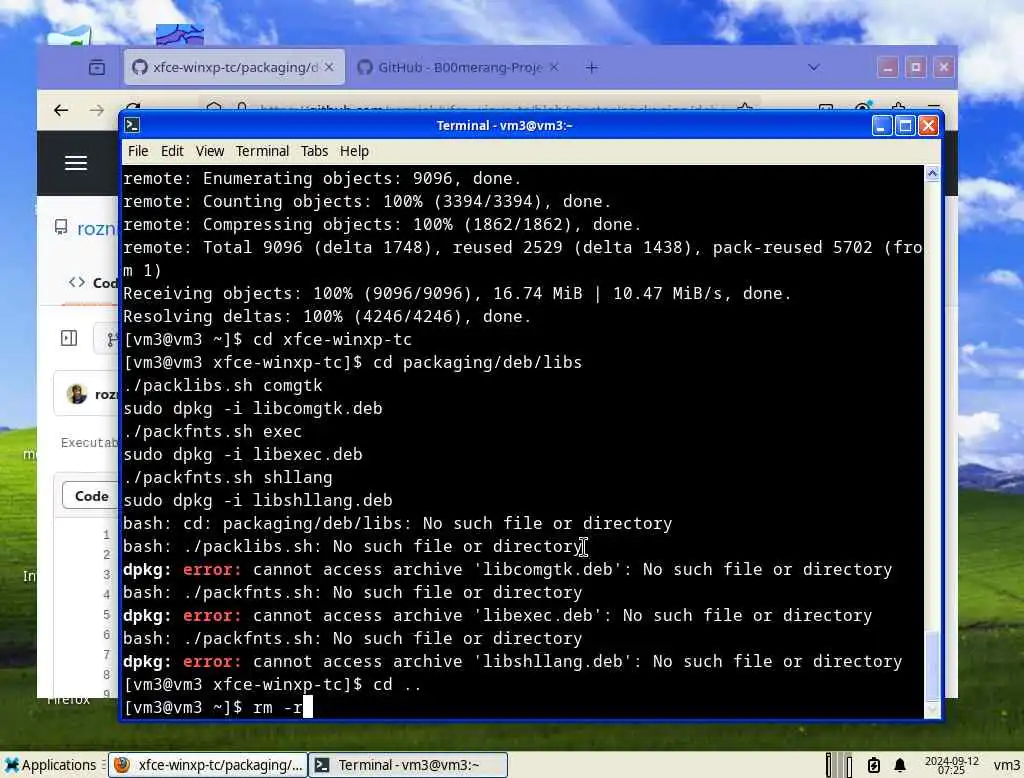Viewport: 1024px width, 778px height.
Task: Open the Applications menu in panel
Action: tap(50, 765)
